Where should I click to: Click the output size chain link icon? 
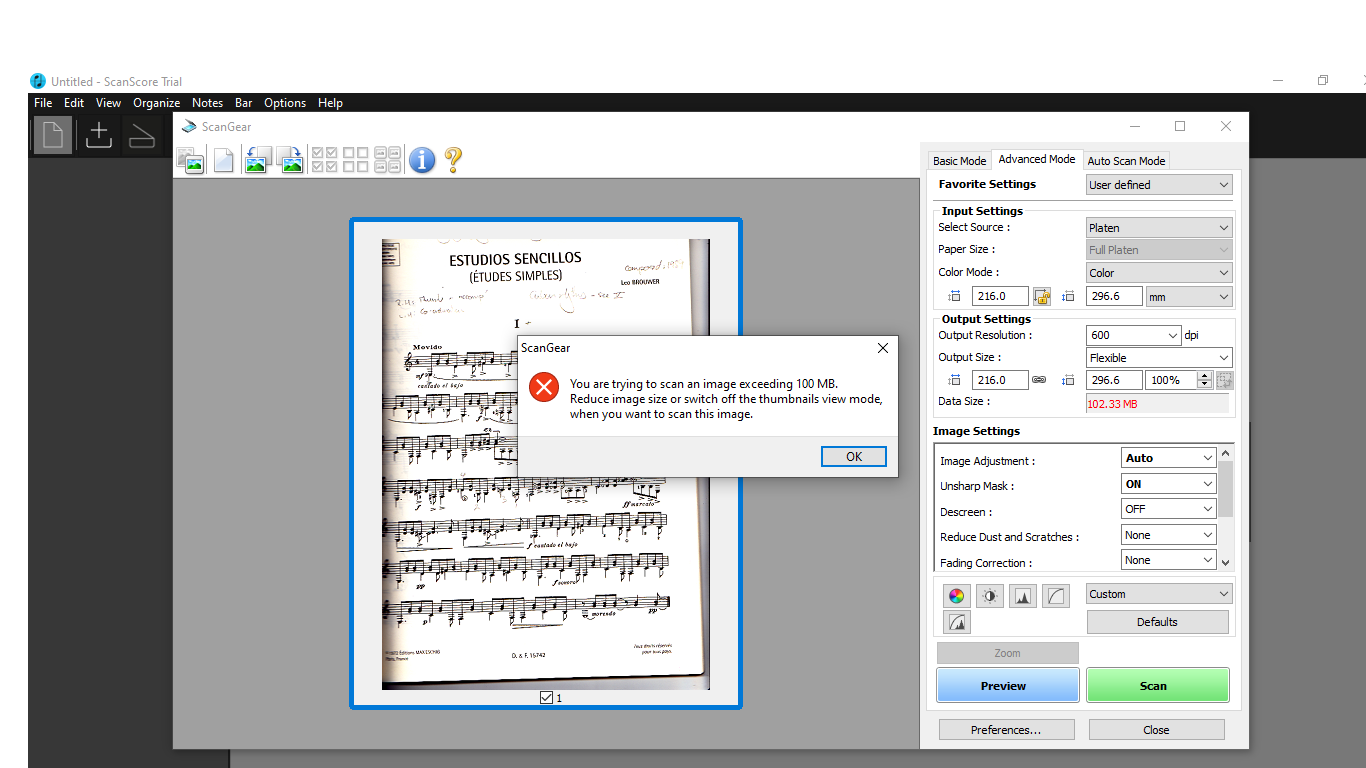click(x=1039, y=380)
